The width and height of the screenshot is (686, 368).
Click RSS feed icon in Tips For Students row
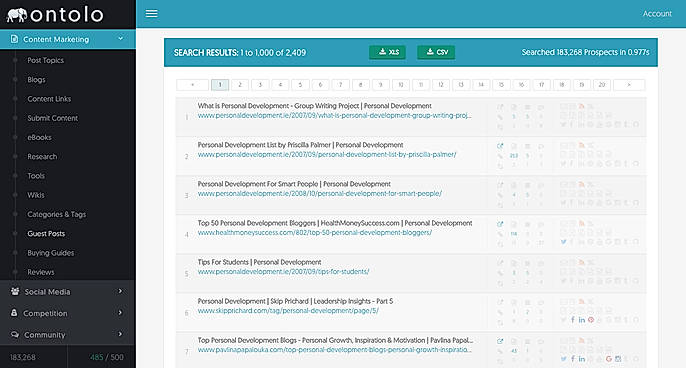point(581,262)
